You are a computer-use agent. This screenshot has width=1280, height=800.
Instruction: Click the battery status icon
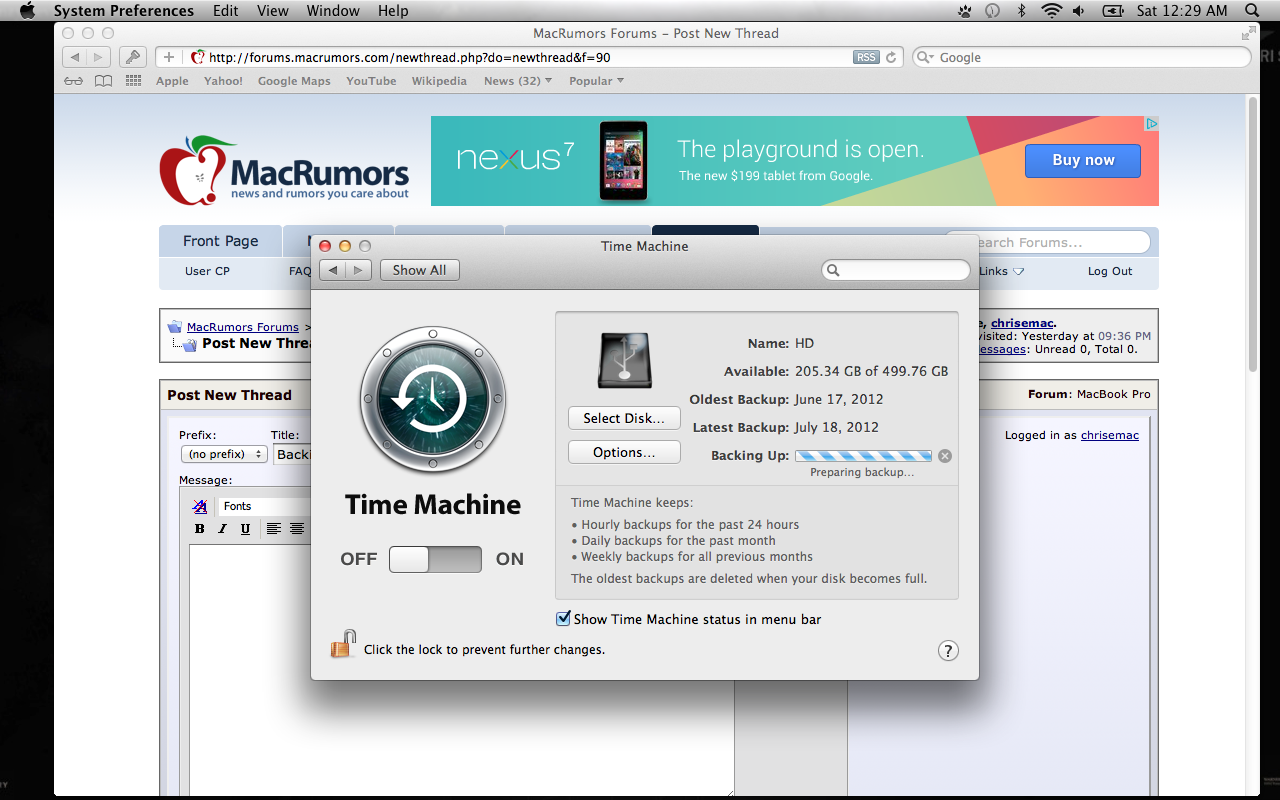pyautogui.click(x=1112, y=11)
